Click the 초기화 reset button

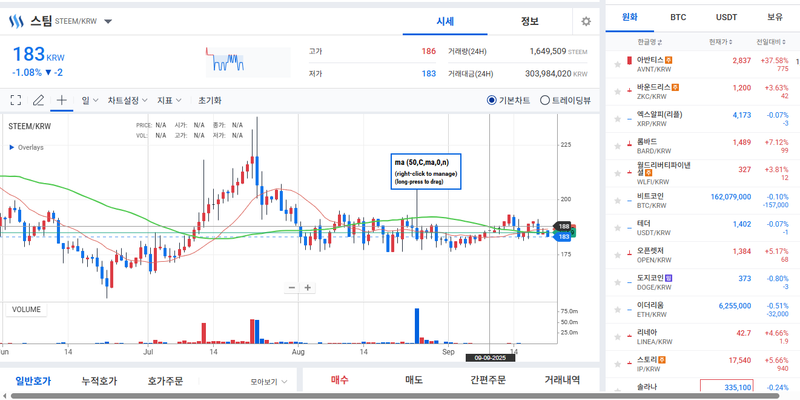tap(210, 100)
